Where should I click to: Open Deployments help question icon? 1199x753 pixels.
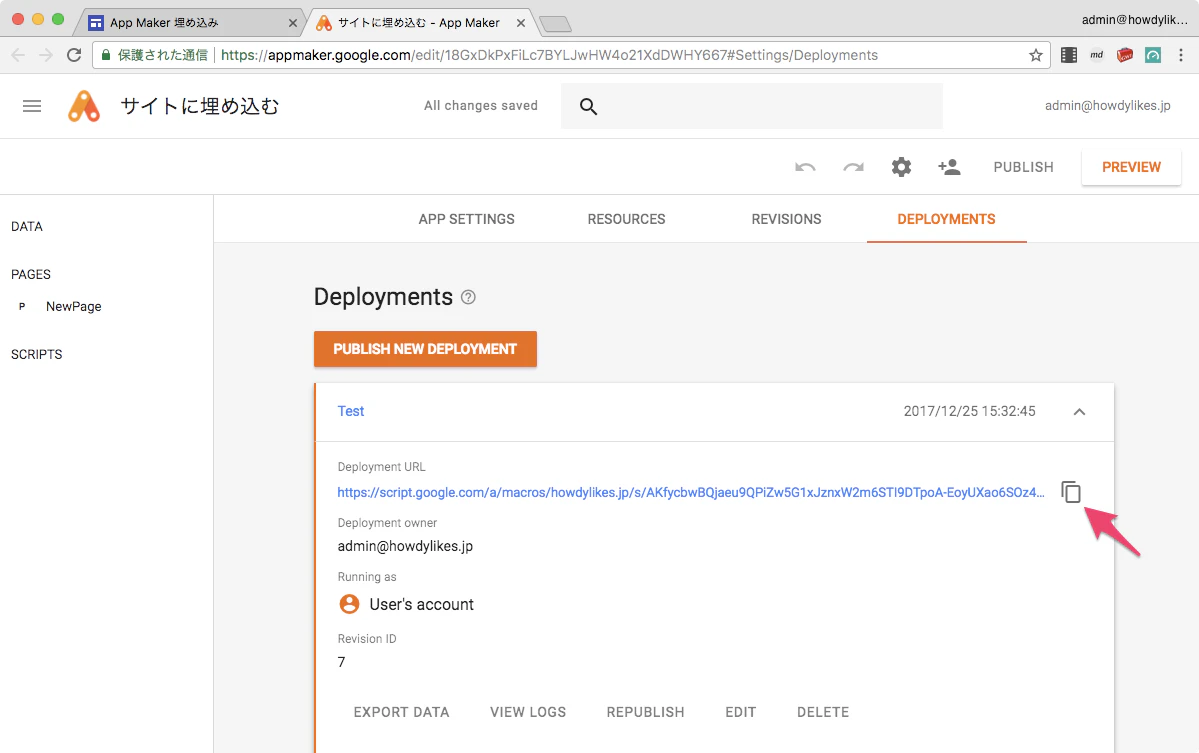[468, 297]
